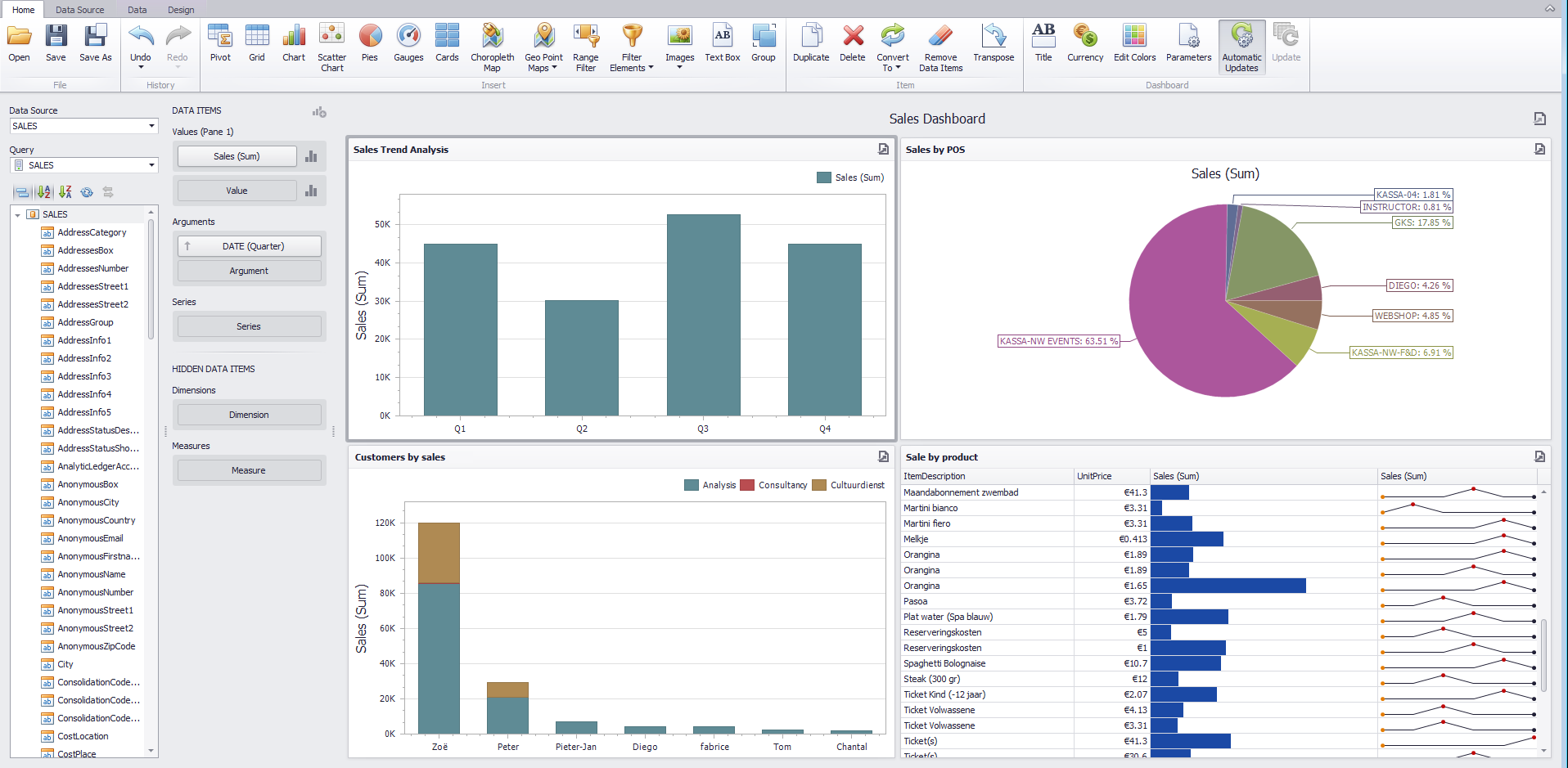This screenshot has height=768, width=1568.
Task: Switch to the Design tab
Action: [181, 10]
